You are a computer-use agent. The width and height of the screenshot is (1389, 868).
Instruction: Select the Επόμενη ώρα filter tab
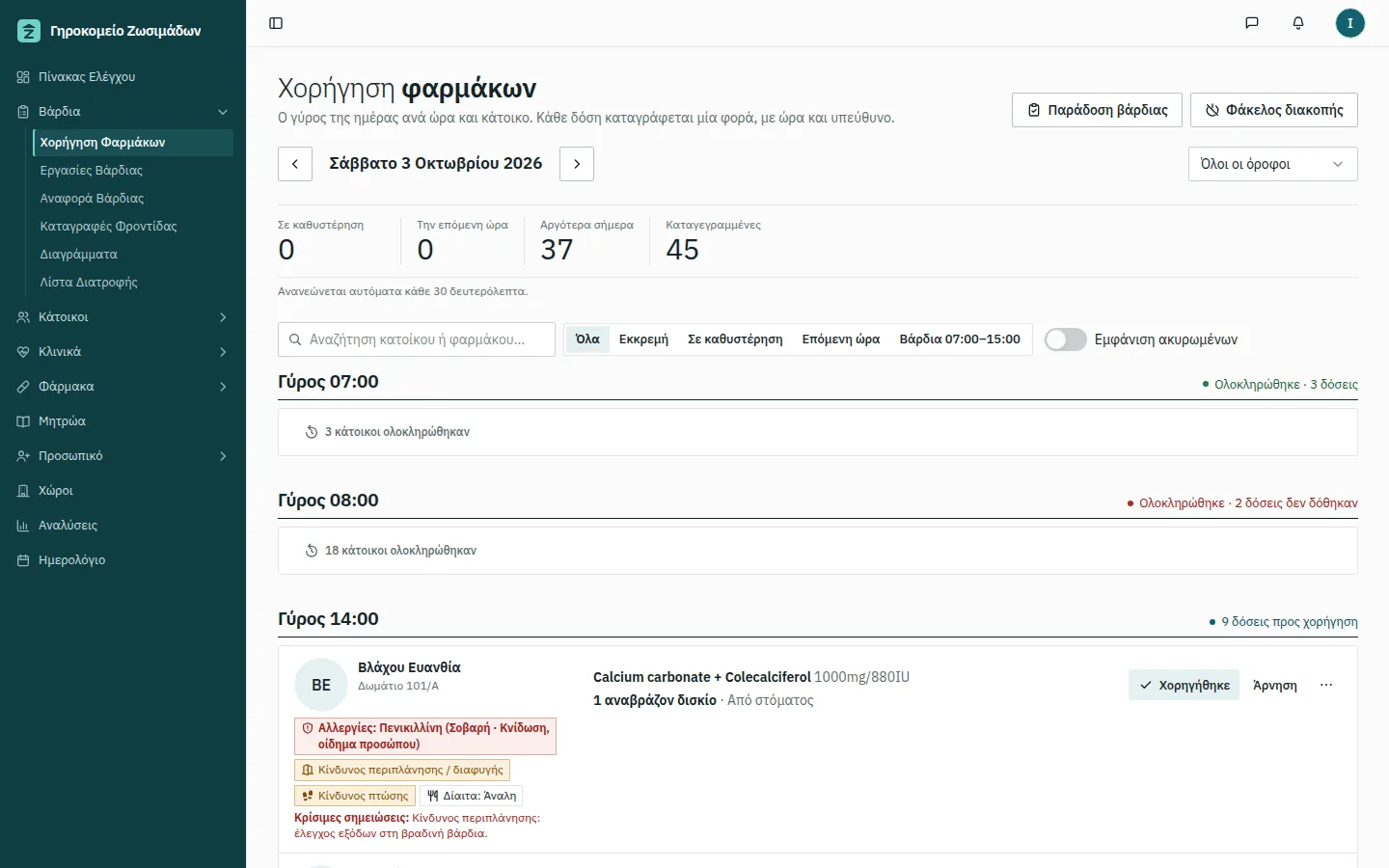841,339
